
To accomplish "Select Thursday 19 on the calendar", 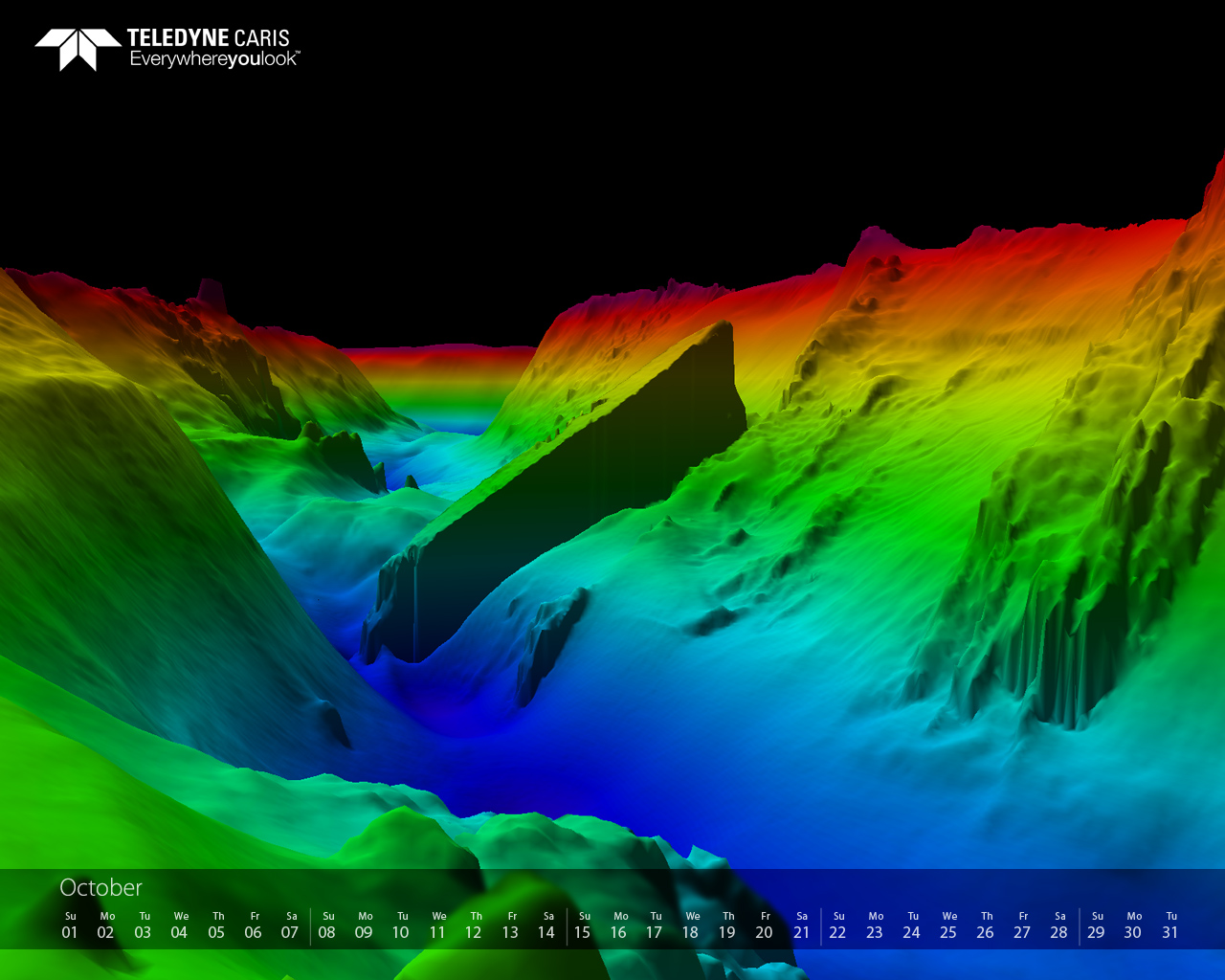I will click(x=728, y=925).
